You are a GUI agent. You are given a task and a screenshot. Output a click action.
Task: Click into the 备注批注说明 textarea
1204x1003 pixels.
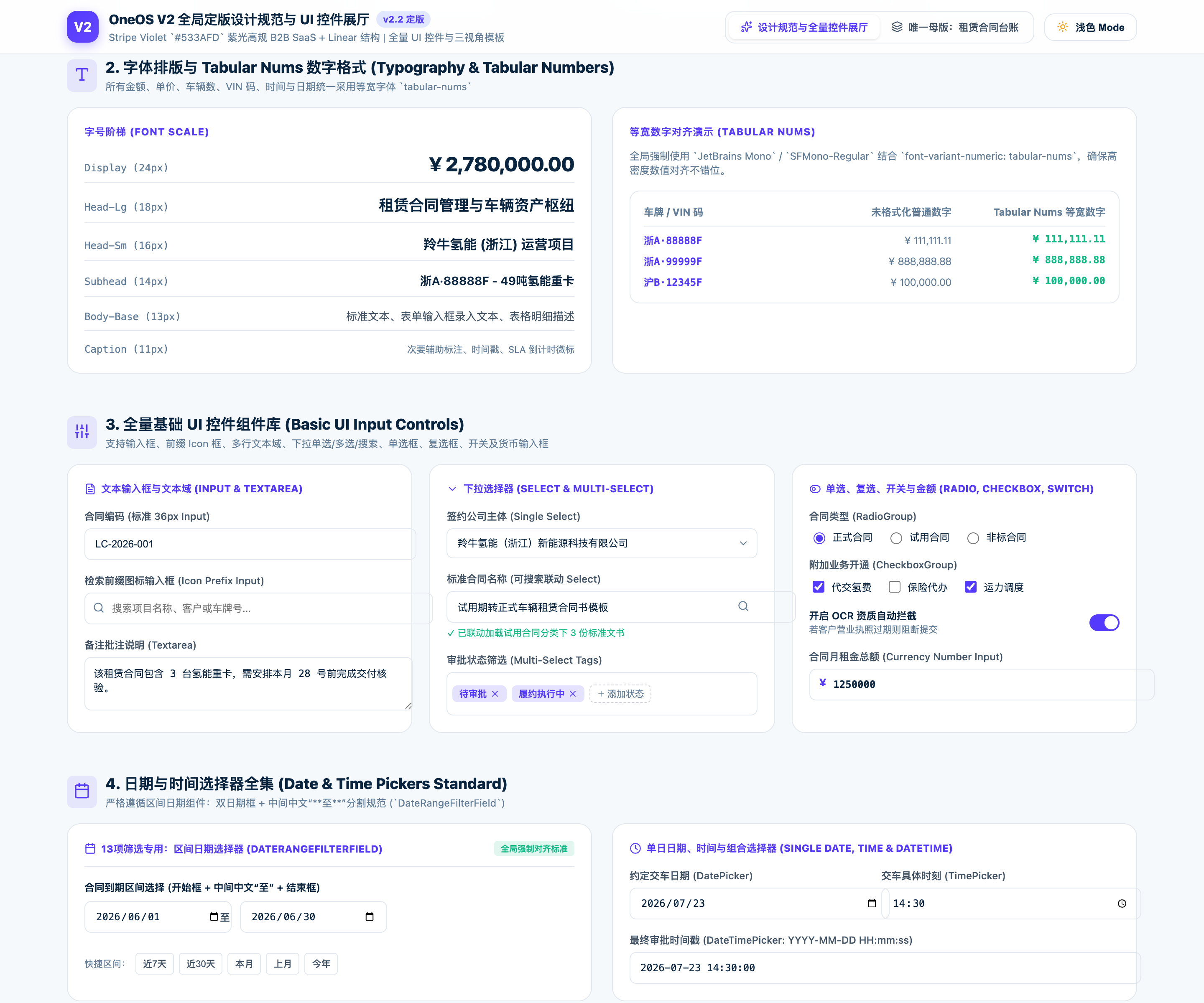(248, 683)
